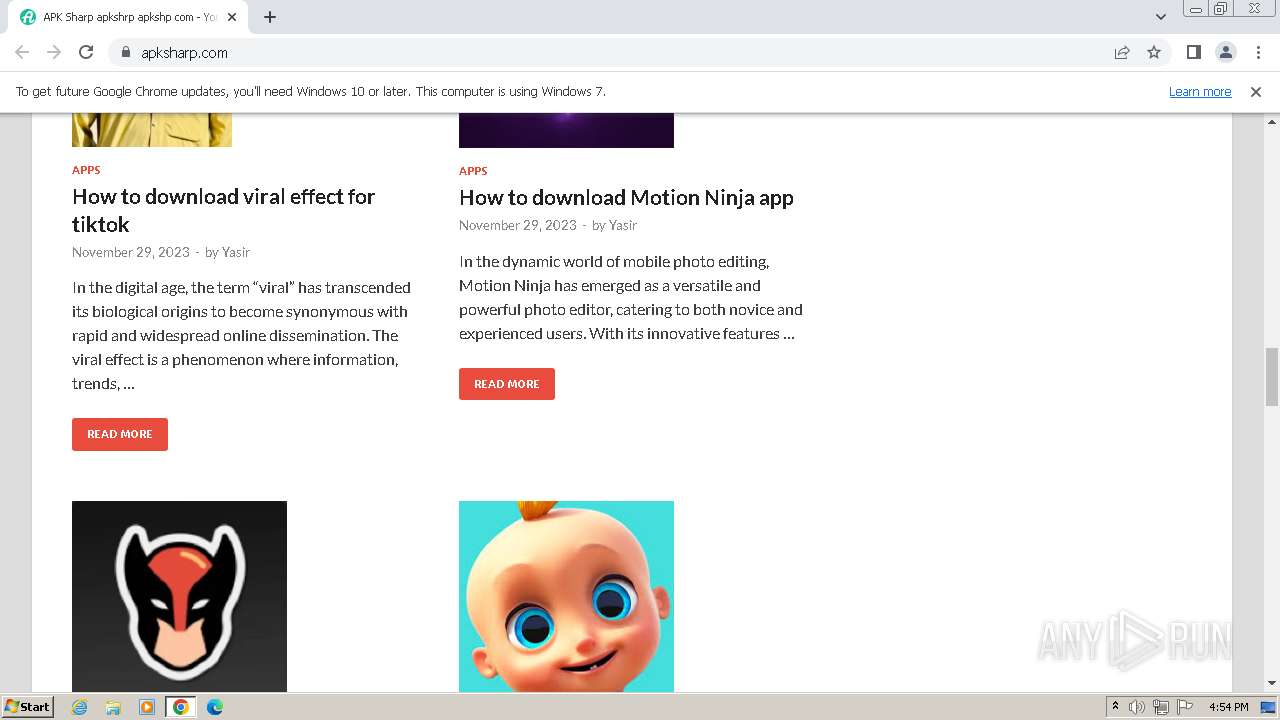The image size is (1280, 720).
Task: Bookmark this page with the star icon
Action: 1154,52
